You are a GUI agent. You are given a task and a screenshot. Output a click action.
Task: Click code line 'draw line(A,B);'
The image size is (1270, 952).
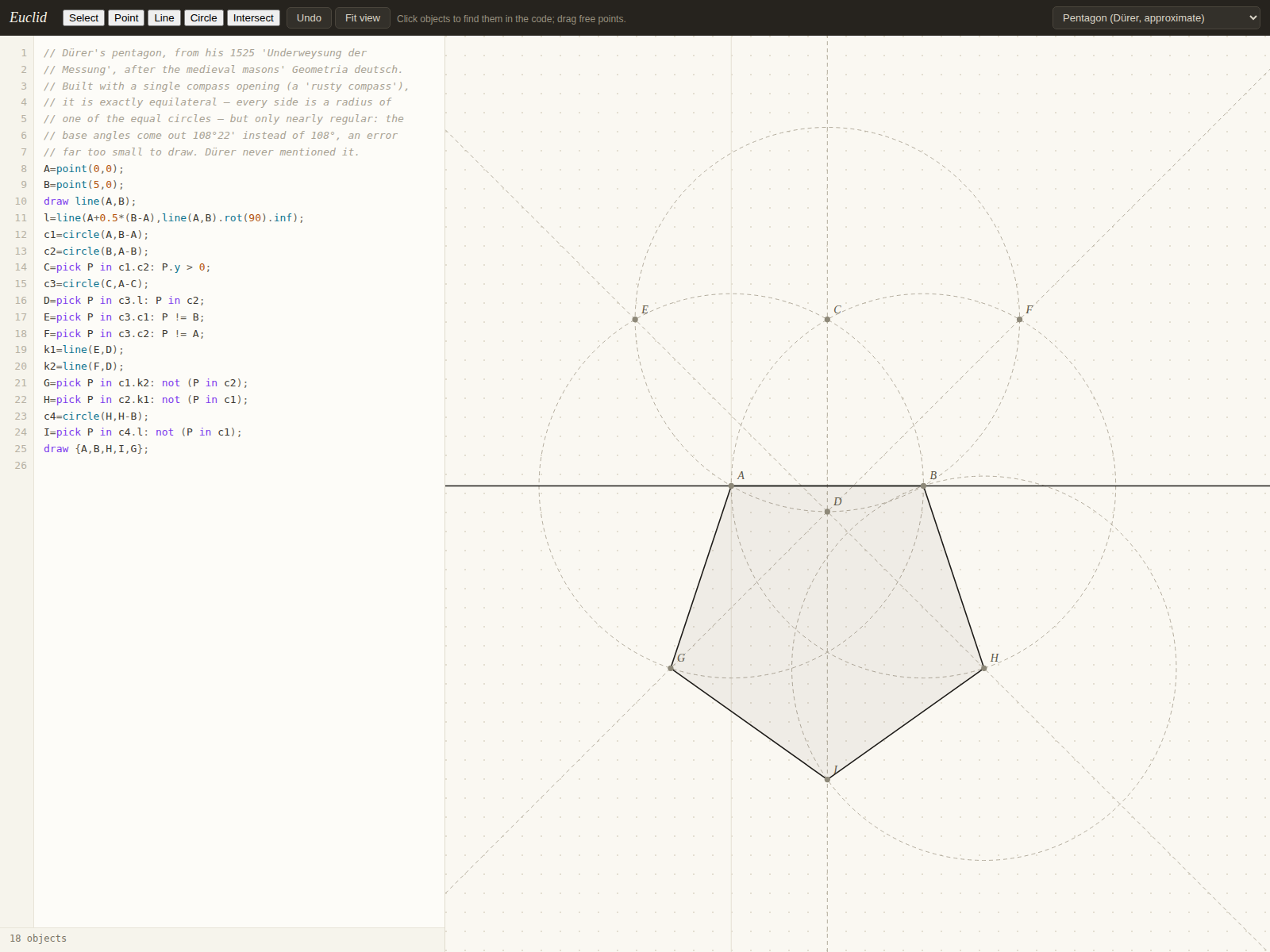point(90,202)
